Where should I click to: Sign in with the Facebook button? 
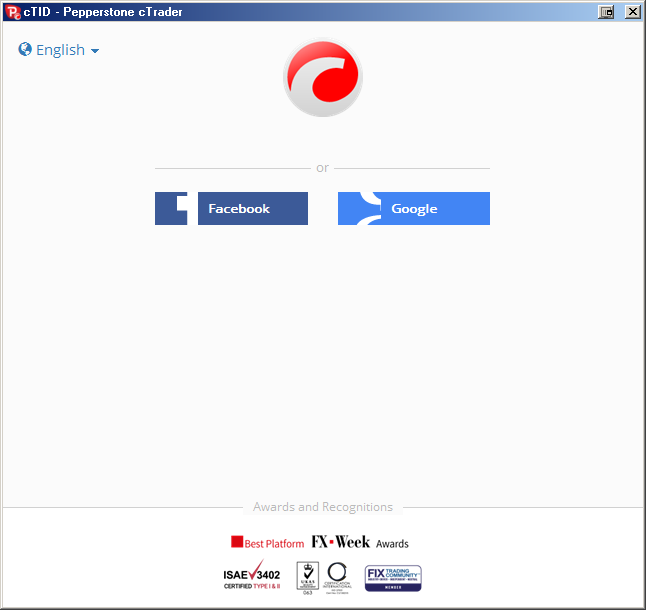point(231,208)
